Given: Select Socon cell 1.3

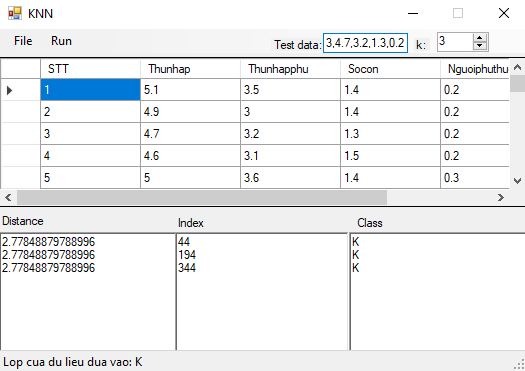Looking at the screenshot, I should (390, 134).
